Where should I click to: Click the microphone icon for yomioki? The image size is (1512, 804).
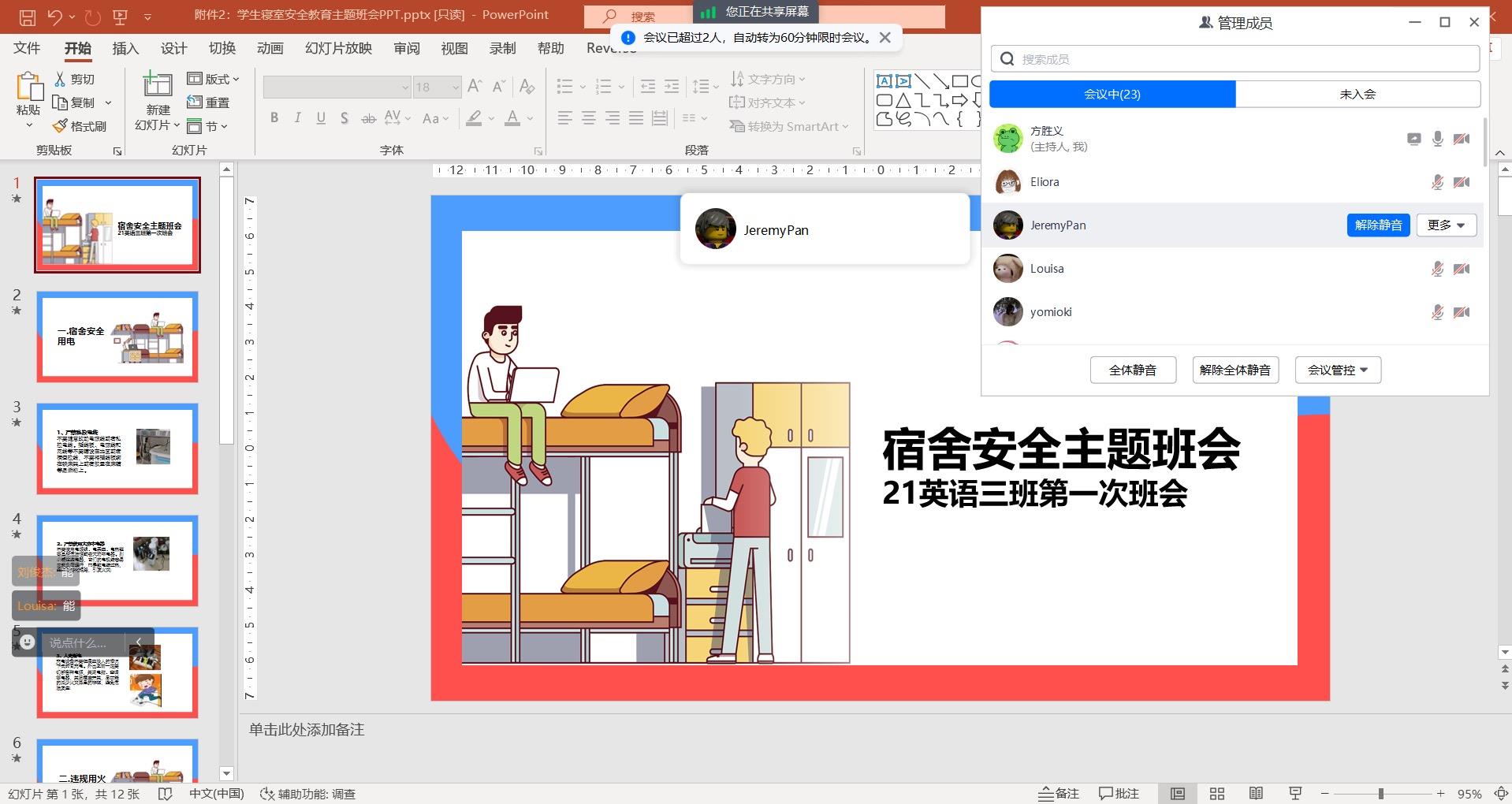tap(1438, 312)
